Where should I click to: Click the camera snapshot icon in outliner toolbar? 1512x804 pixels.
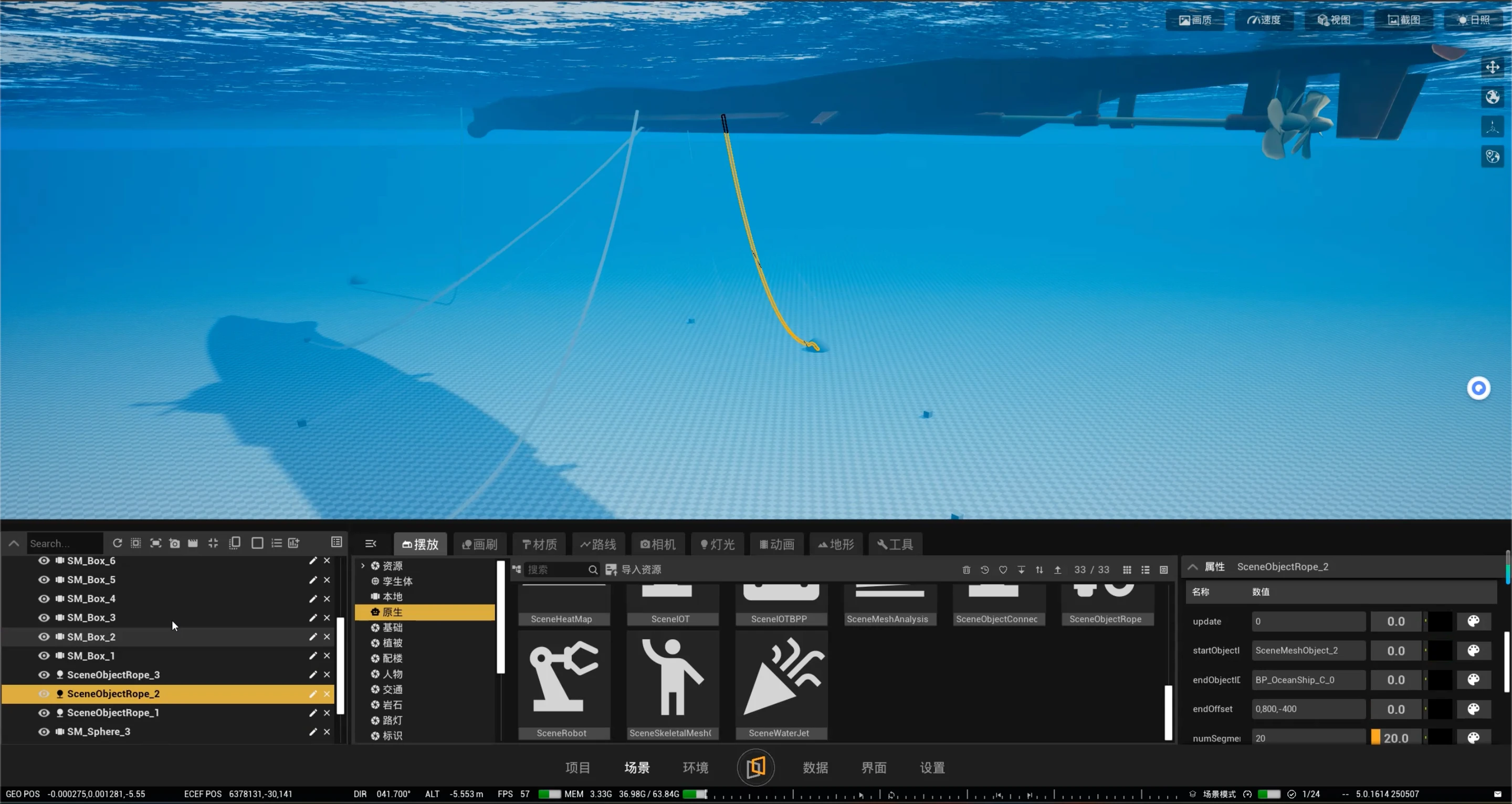(x=174, y=543)
